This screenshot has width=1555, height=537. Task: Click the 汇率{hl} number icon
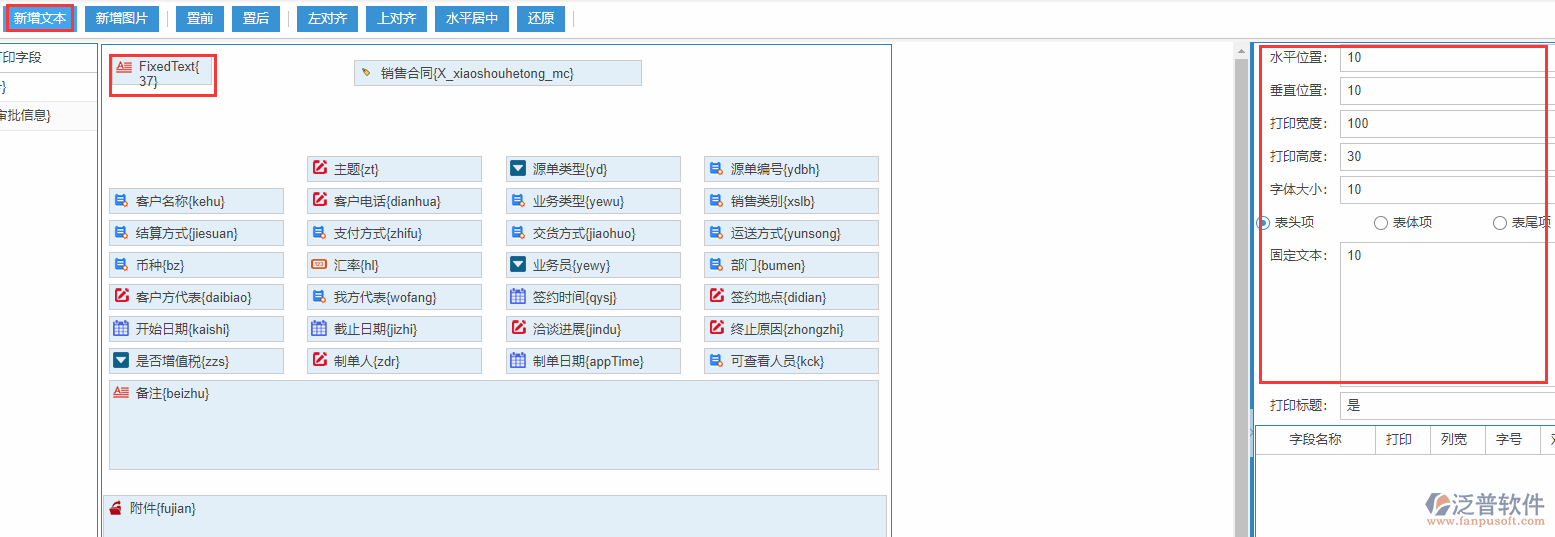(319, 265)
